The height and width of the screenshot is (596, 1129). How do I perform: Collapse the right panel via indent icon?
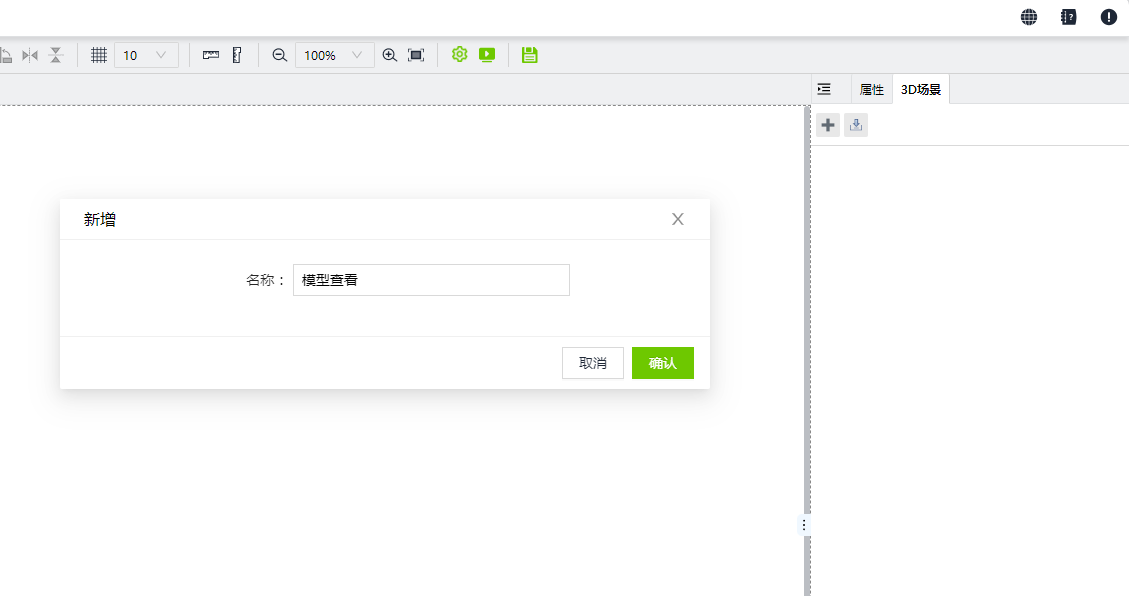(x=824, y=89)
